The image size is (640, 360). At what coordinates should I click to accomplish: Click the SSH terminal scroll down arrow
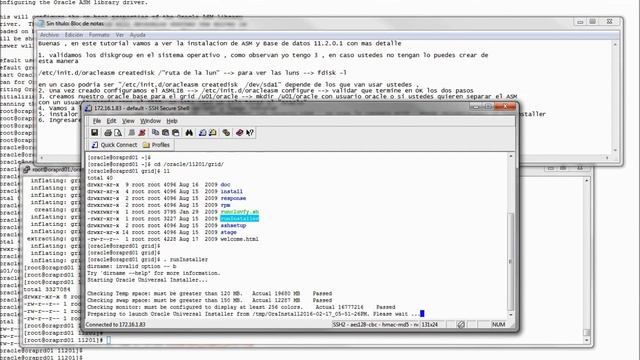[511, 315]
